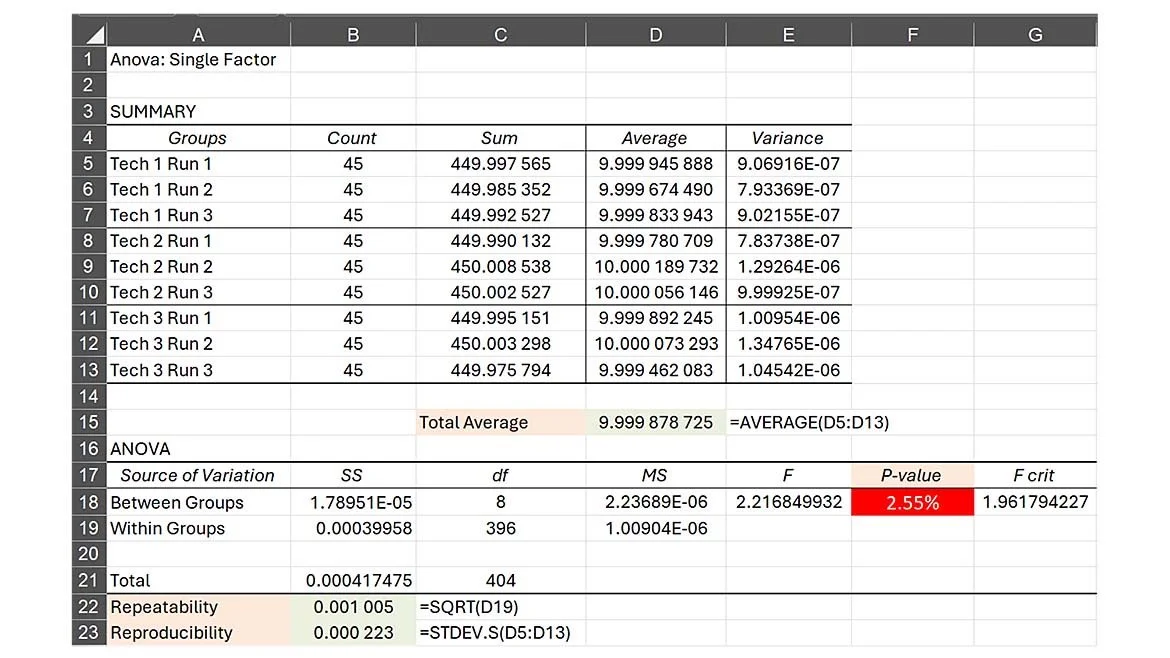Click average value 9.999 945 888
1170x658 pixels.
point(655,163)
